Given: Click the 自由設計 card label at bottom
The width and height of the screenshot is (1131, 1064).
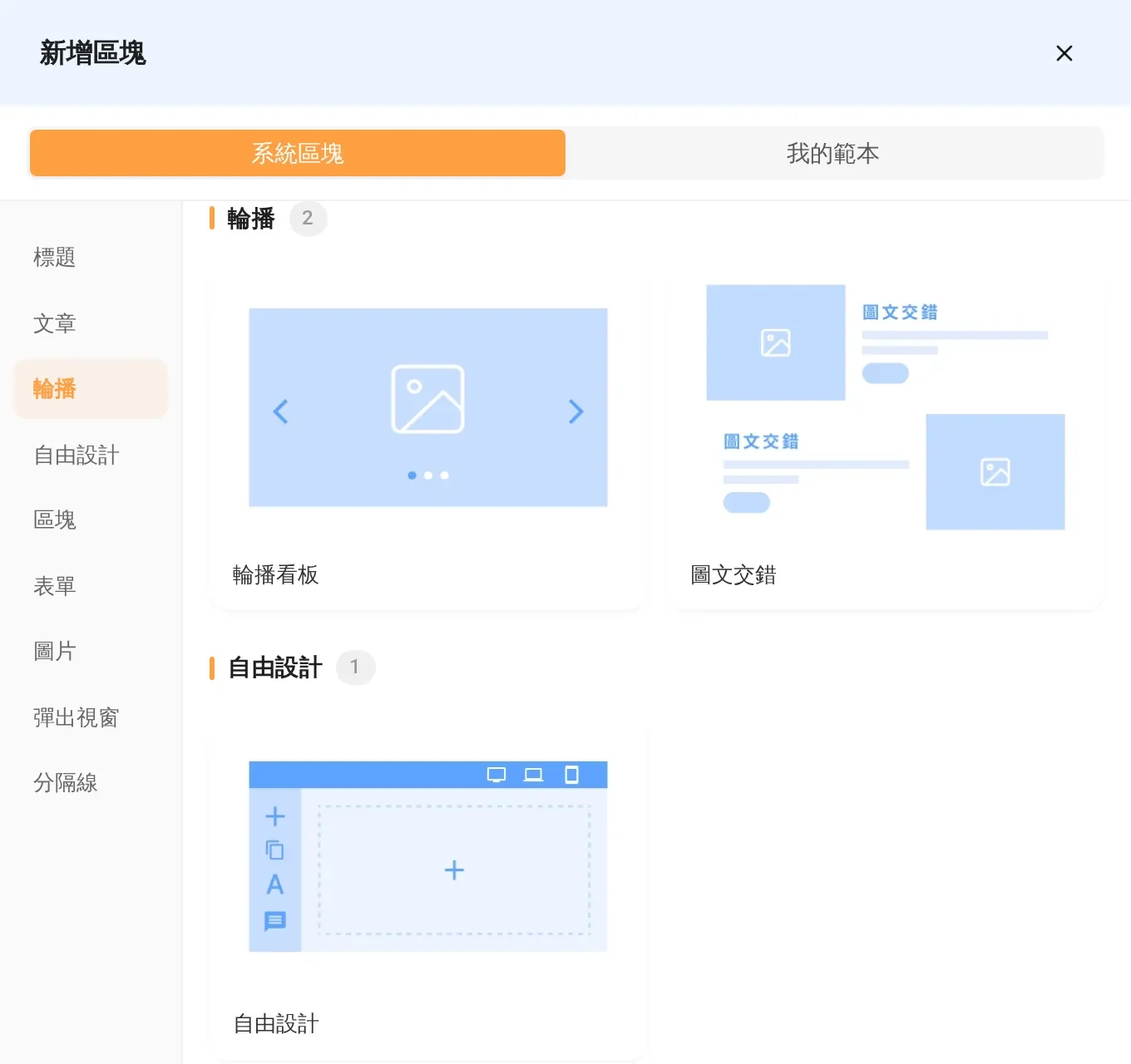Looking at the screenshot, I should tap(276, 1024).
